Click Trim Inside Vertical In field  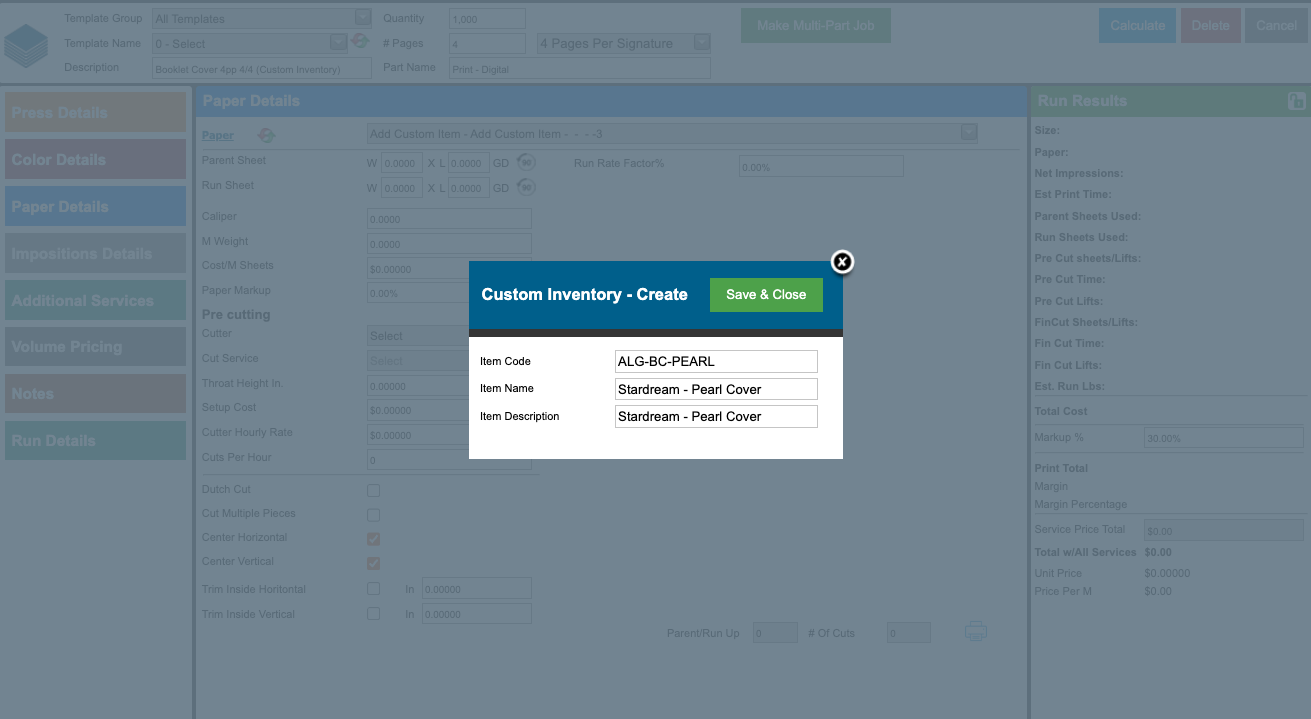coord(477,614)
